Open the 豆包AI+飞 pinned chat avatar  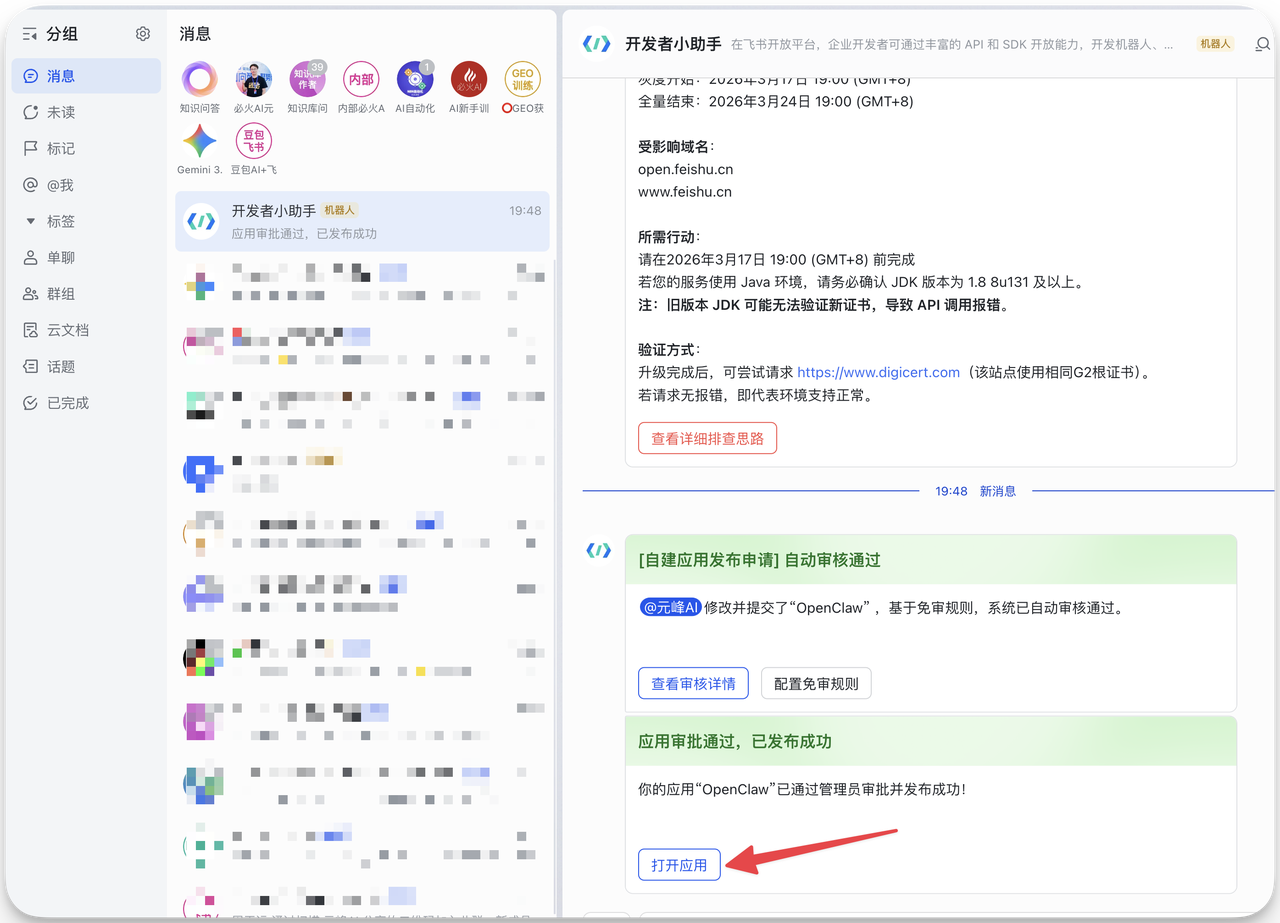click(254, 141)
